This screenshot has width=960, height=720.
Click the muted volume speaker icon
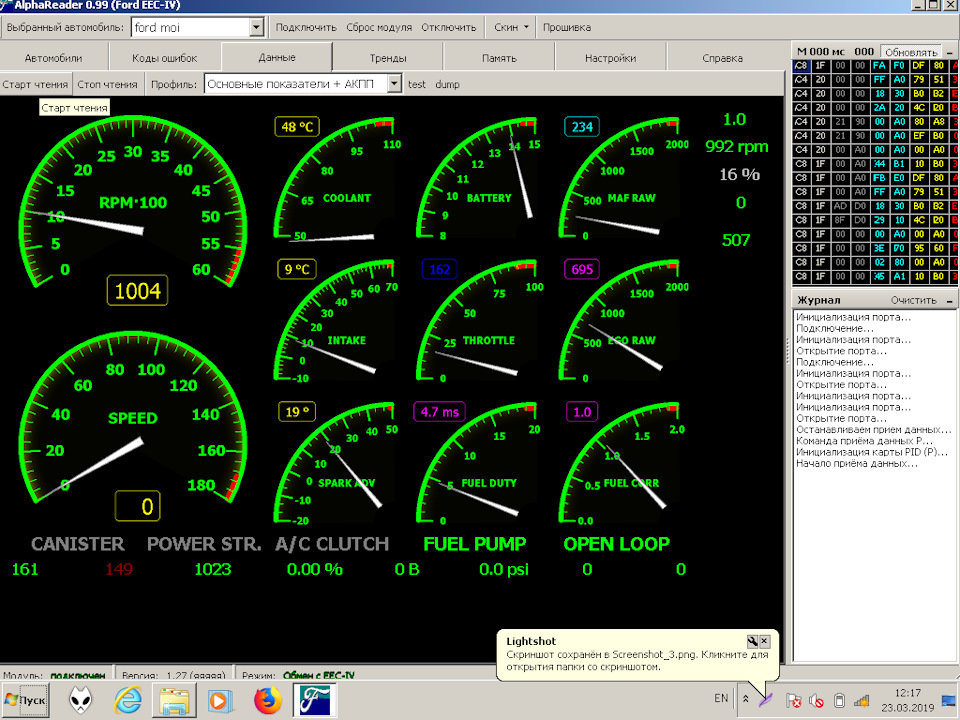pyautogui.click(x=816, y=700)
